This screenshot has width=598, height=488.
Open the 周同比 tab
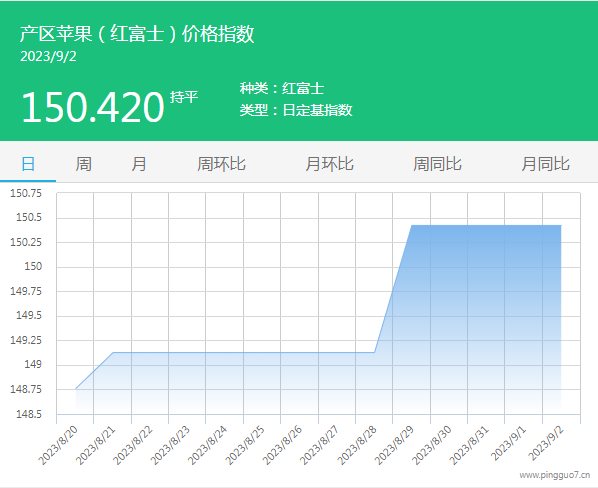437,164
